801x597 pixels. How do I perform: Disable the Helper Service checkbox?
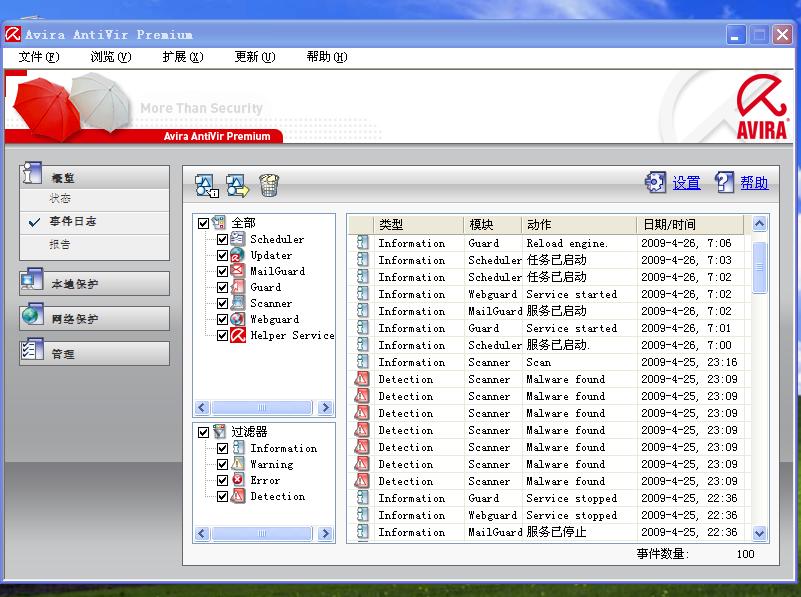pyautogui.click(x=222, y=336)
